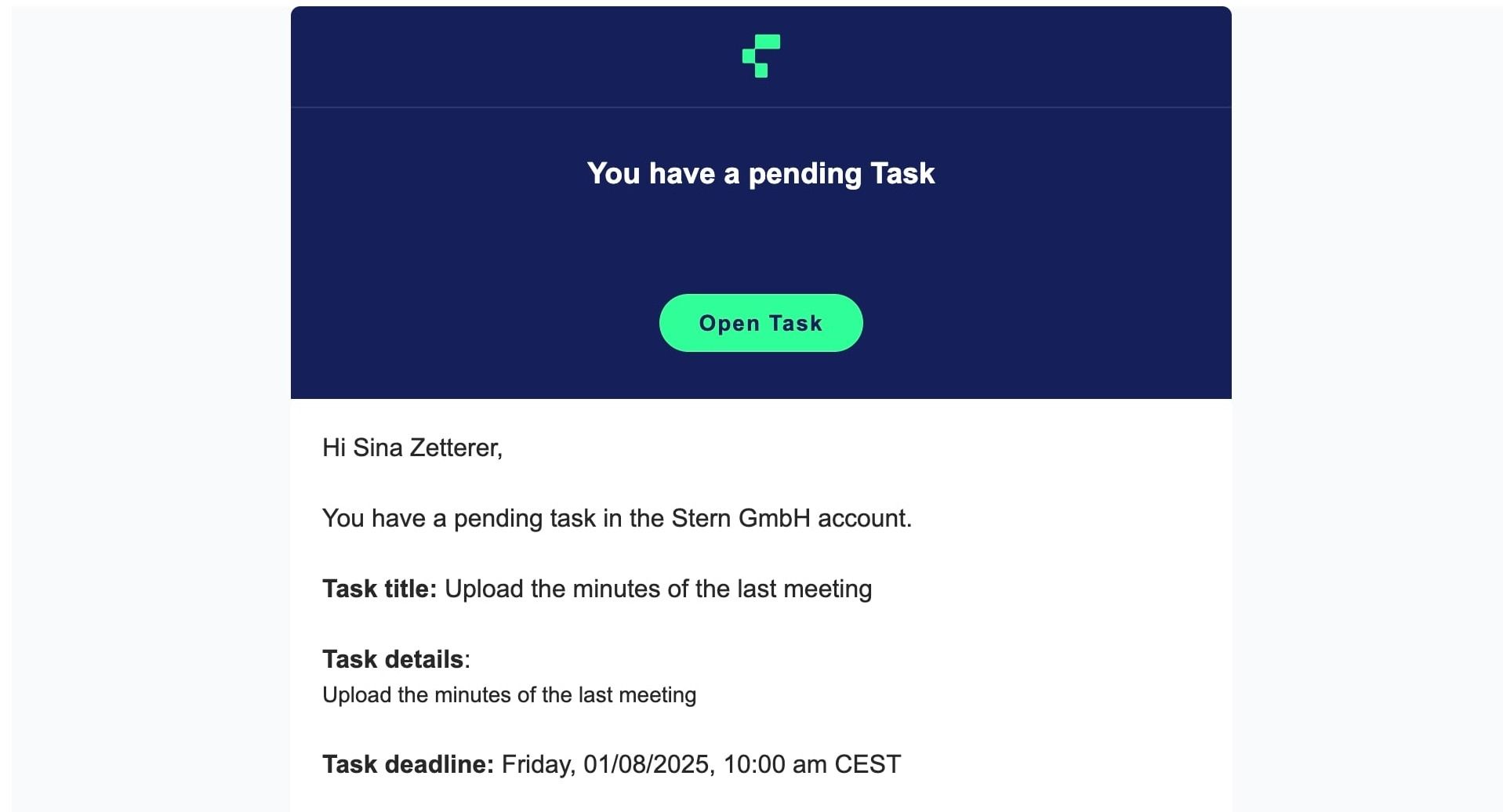Screen dimensions: 1503x812
Task: Select the heading 'You have a pending Task'
Action: (761, 173)
